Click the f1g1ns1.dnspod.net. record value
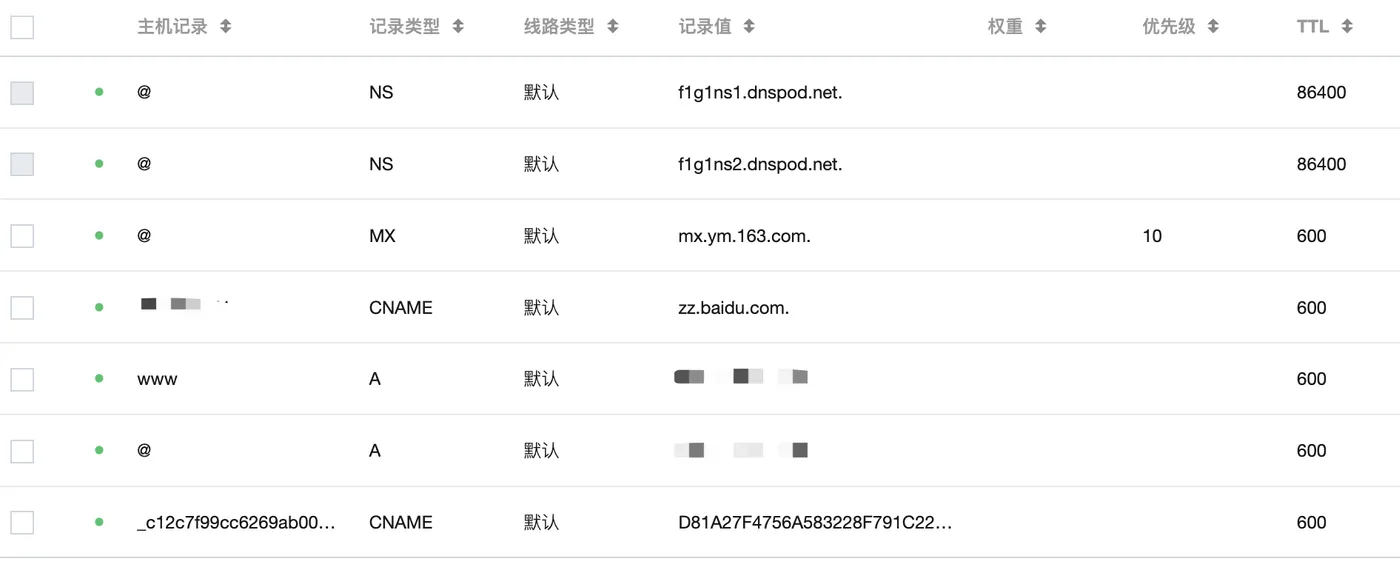Viewport: 1400px width, 570px height. [x=760, y=92]
